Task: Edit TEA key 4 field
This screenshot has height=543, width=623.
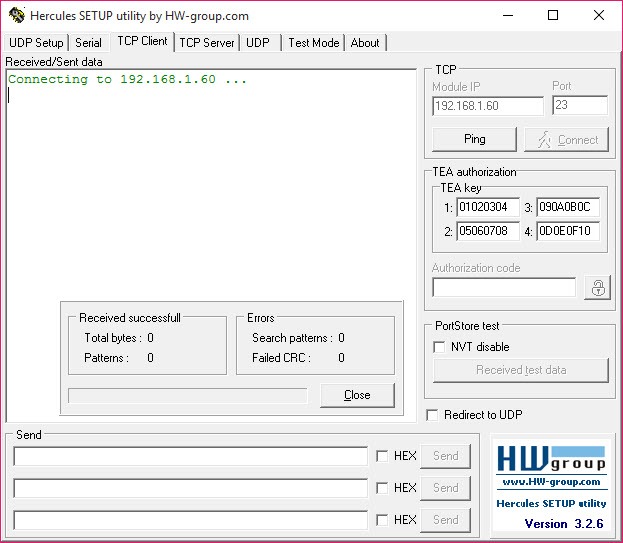Action: pos(568,231)
